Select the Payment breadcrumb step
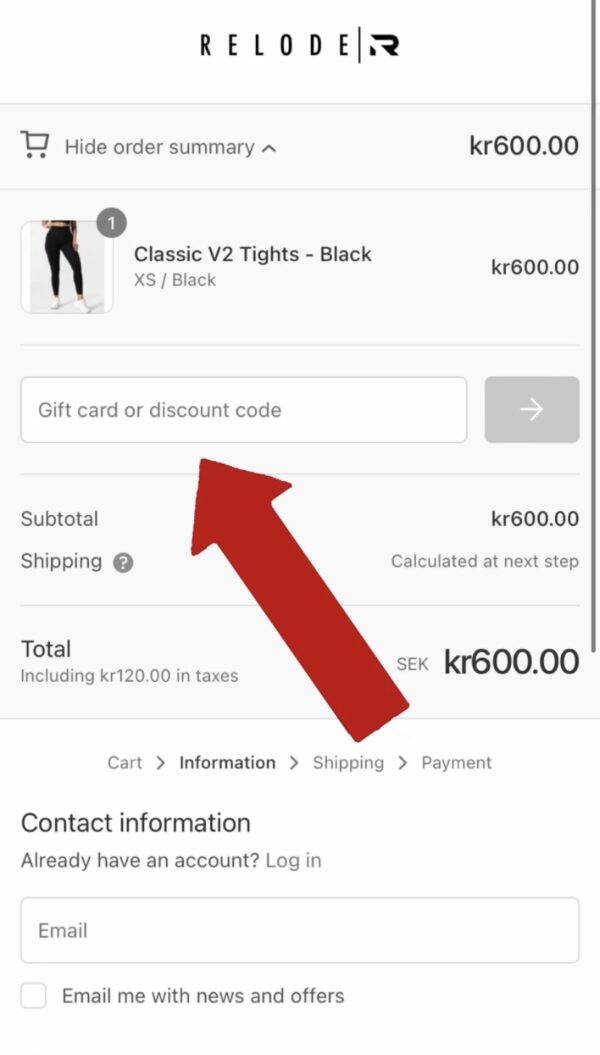Image resolution: width=600 pixels, height=1055 pixels. 456,762
